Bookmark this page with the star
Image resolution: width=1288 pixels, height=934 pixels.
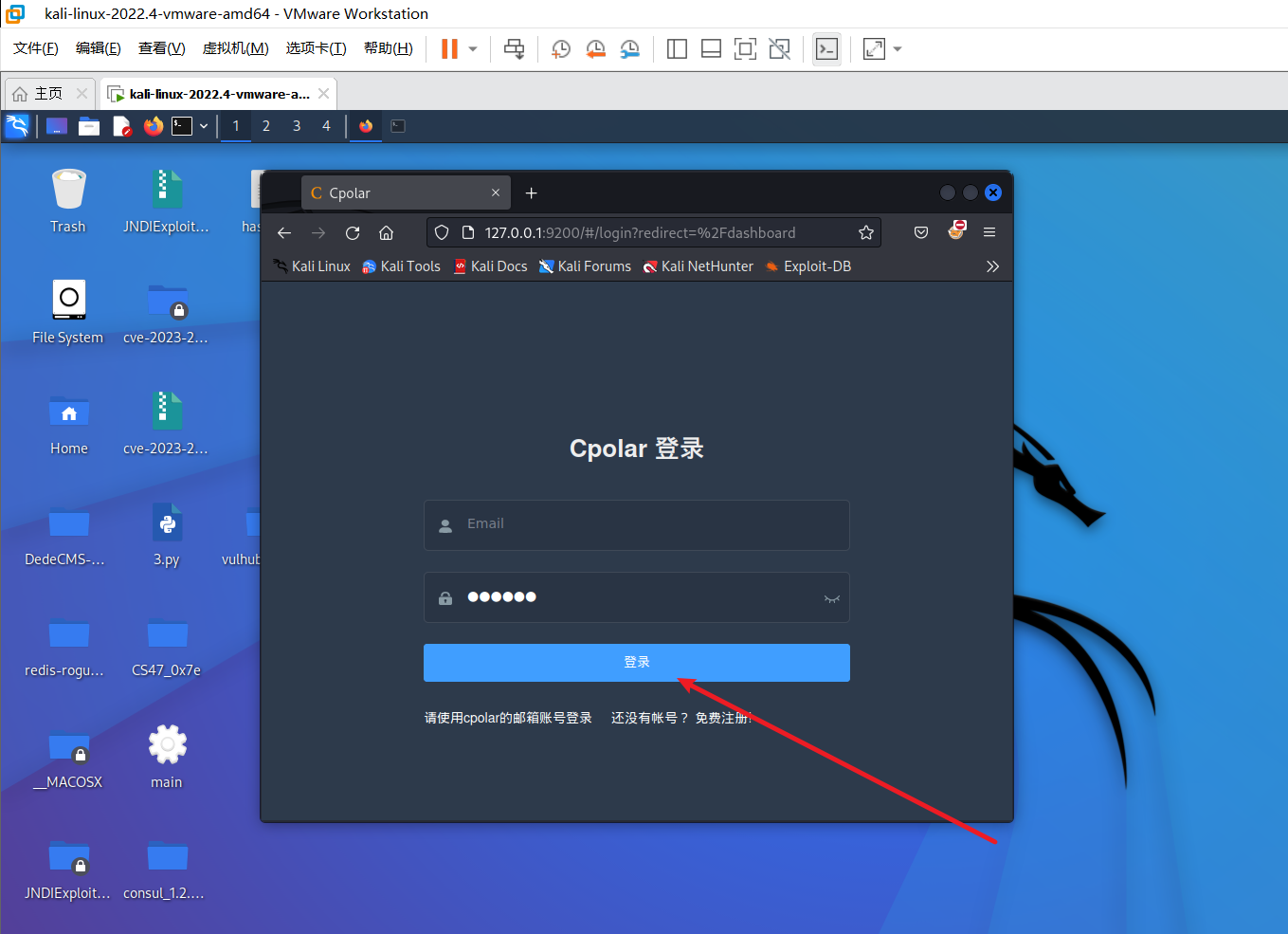pos(866,233)
